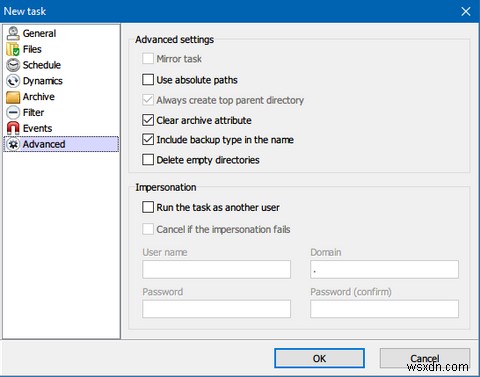Switch to Schedule label
Viewport: 480px width, 377px height.
click(42, 65)
